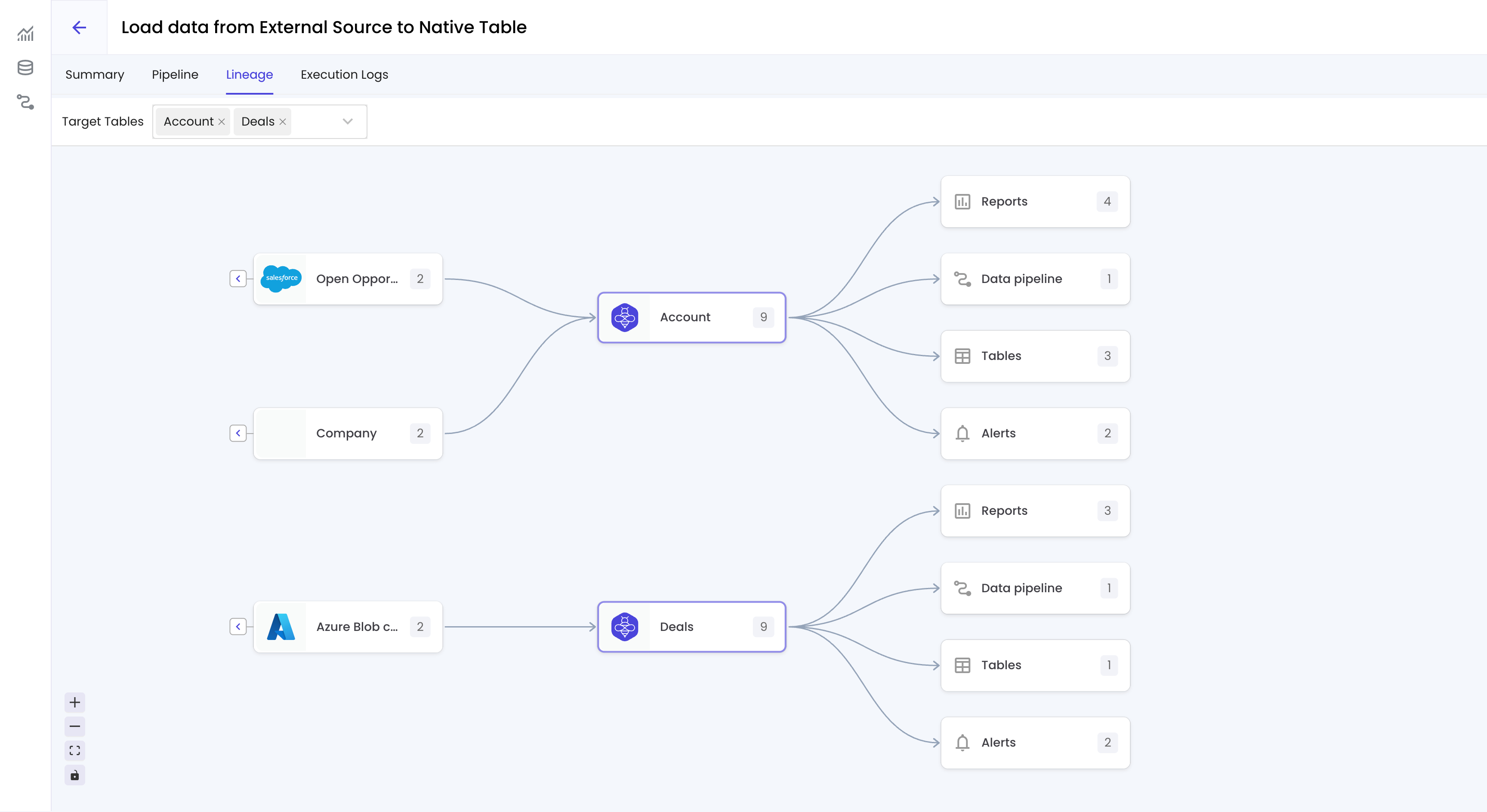Open the Execution Logs tab
Screen dimensions: 1487x812
coord(344,74)
